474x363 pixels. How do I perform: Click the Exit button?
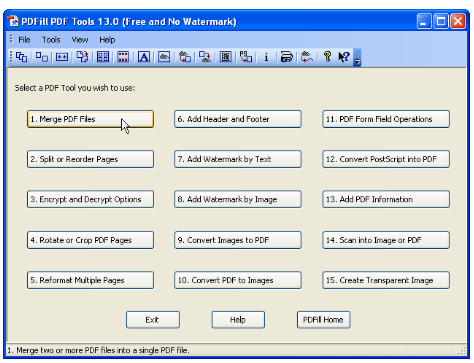(153, 320)
